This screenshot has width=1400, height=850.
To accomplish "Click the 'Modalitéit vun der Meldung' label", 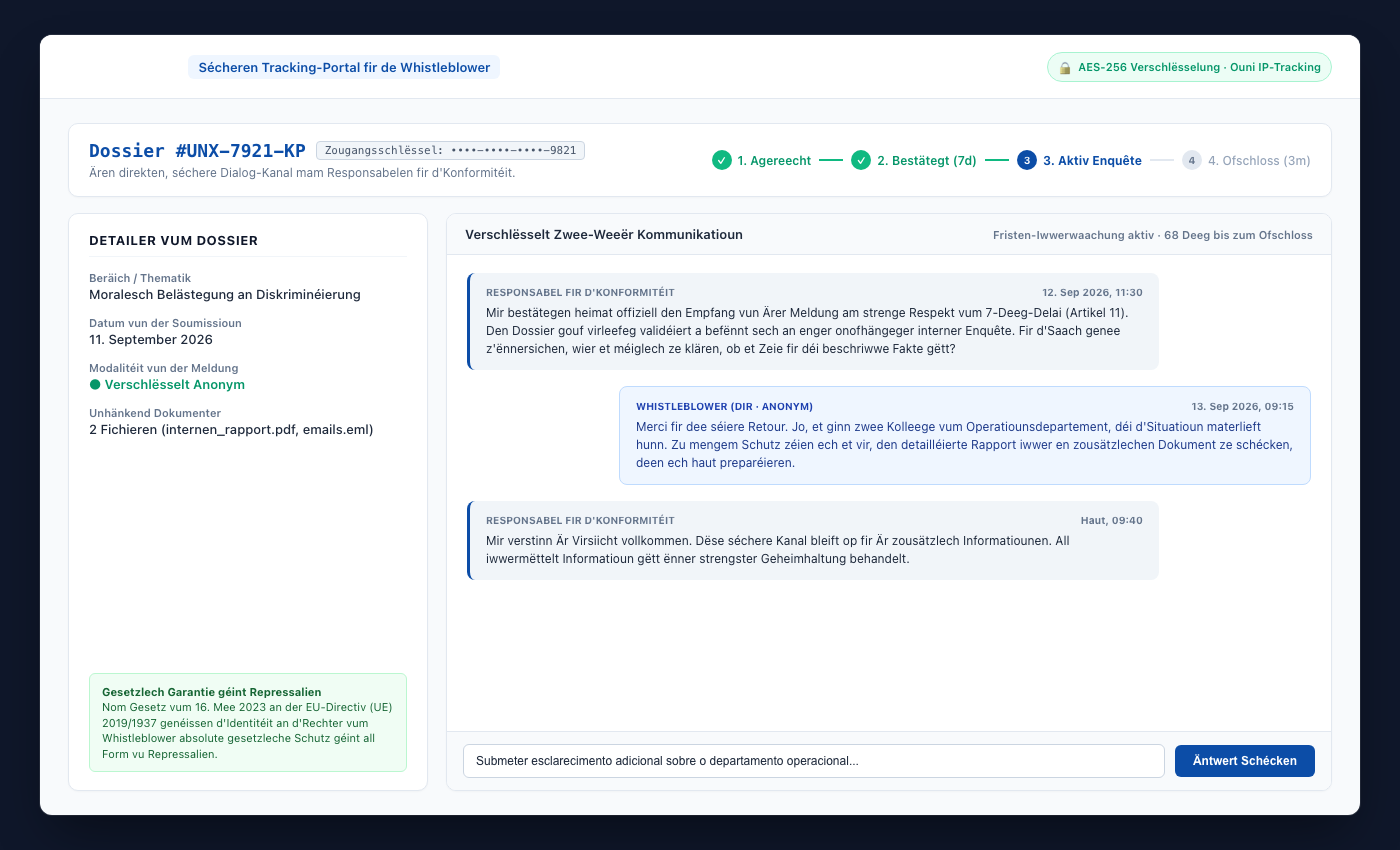I will coord(164,368).
